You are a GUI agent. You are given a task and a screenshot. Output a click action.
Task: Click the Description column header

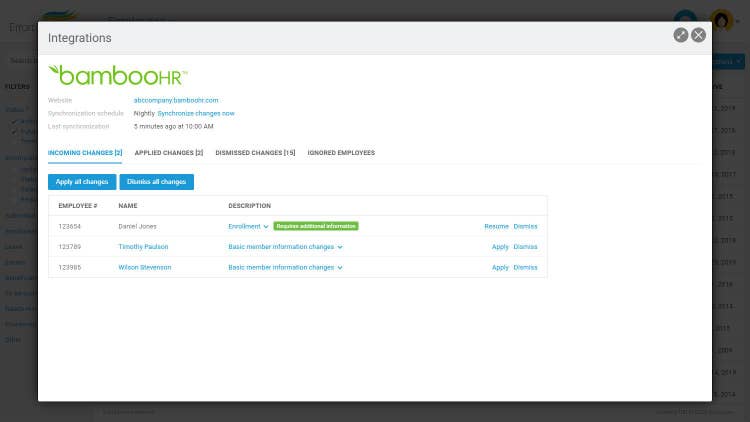[249, 206]
